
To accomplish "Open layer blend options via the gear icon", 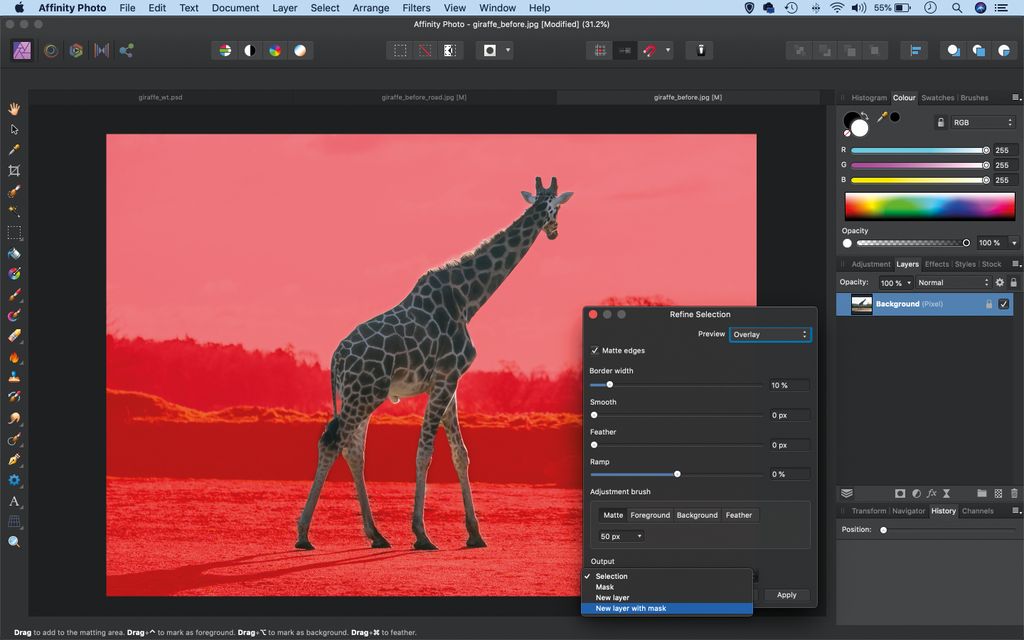I will pyautogui.click(x=998, y=282).
